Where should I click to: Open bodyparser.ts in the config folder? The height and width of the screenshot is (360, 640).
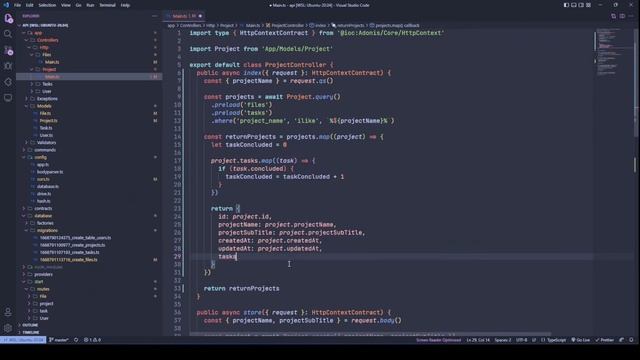50,172
